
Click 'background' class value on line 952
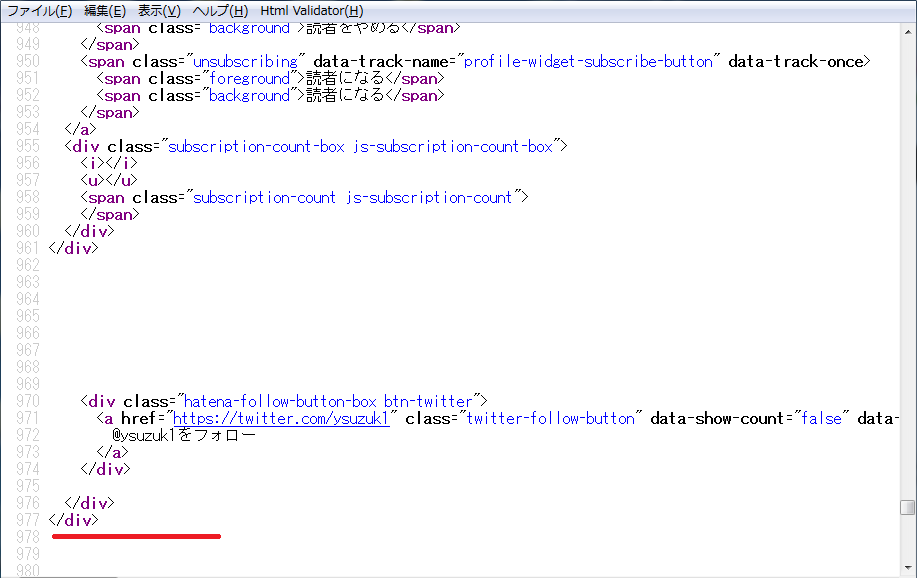249,95
